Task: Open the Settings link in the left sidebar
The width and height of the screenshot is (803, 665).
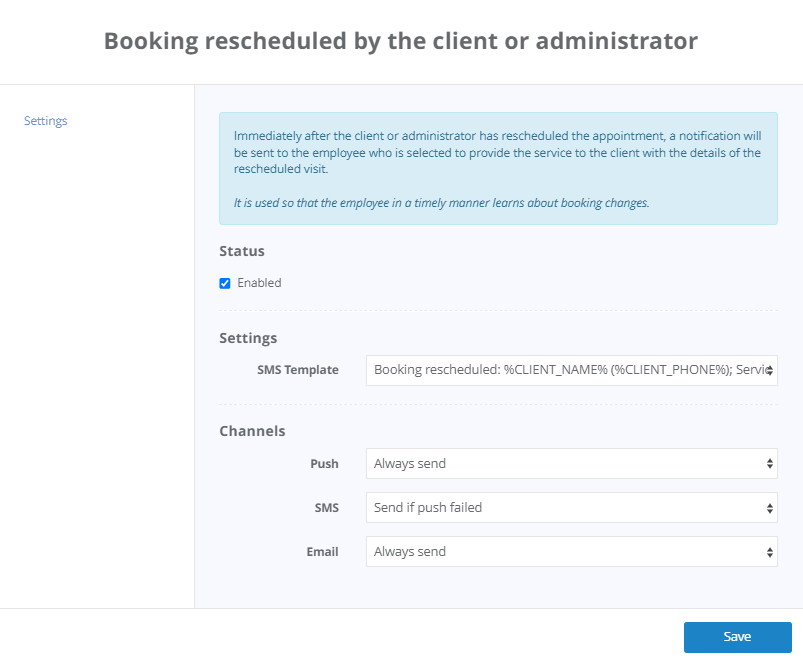Action: (x=46, y=121)
